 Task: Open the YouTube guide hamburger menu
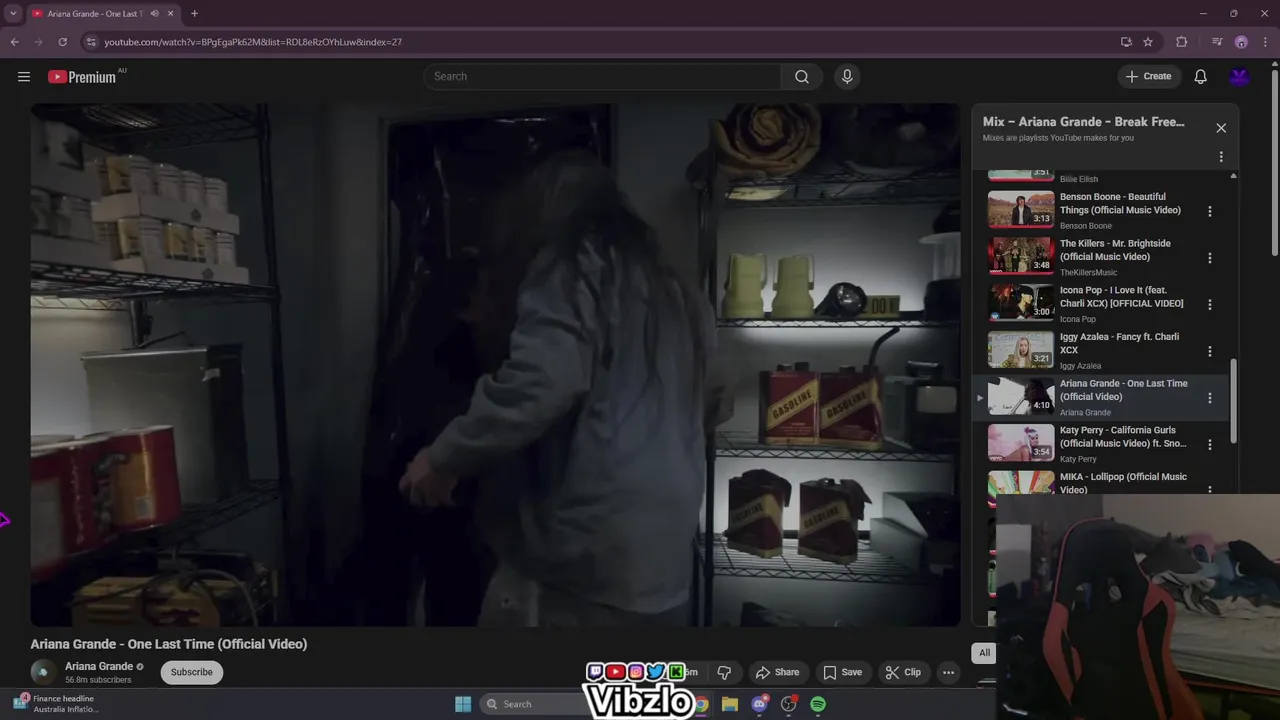(24, 76)
